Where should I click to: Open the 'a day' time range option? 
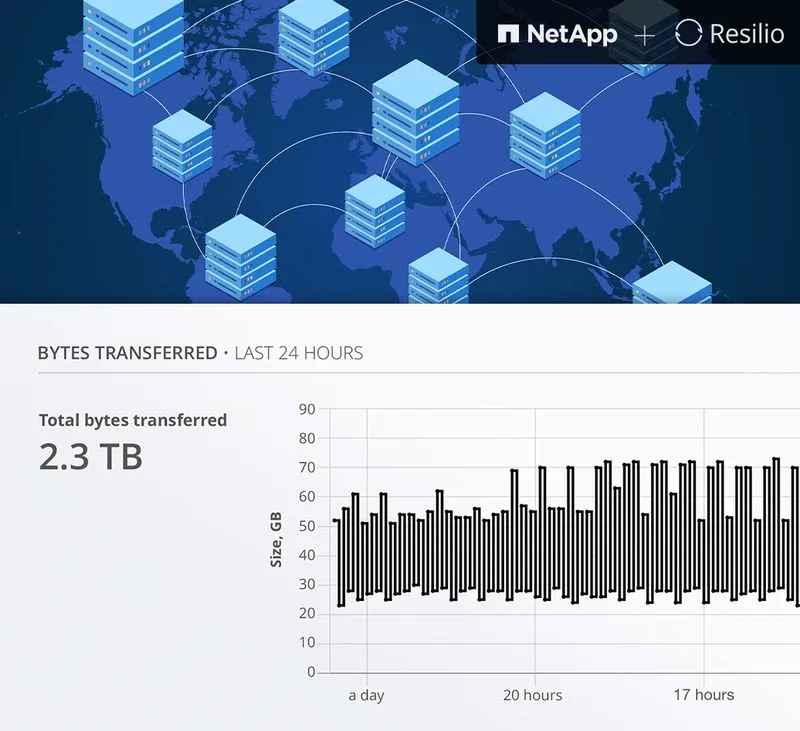pos(366,694)
